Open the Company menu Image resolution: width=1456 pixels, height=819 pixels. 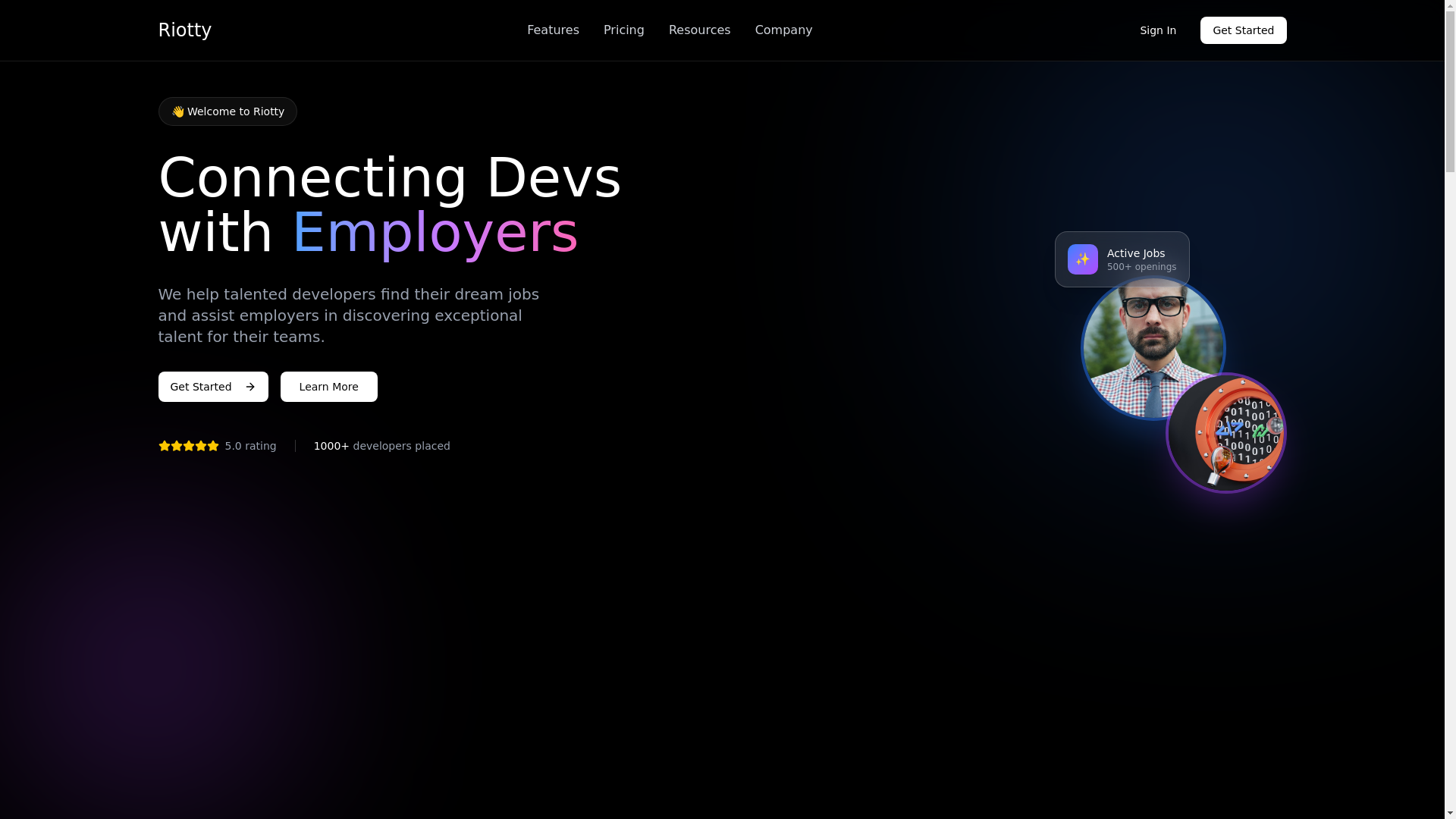pos(783,30)
